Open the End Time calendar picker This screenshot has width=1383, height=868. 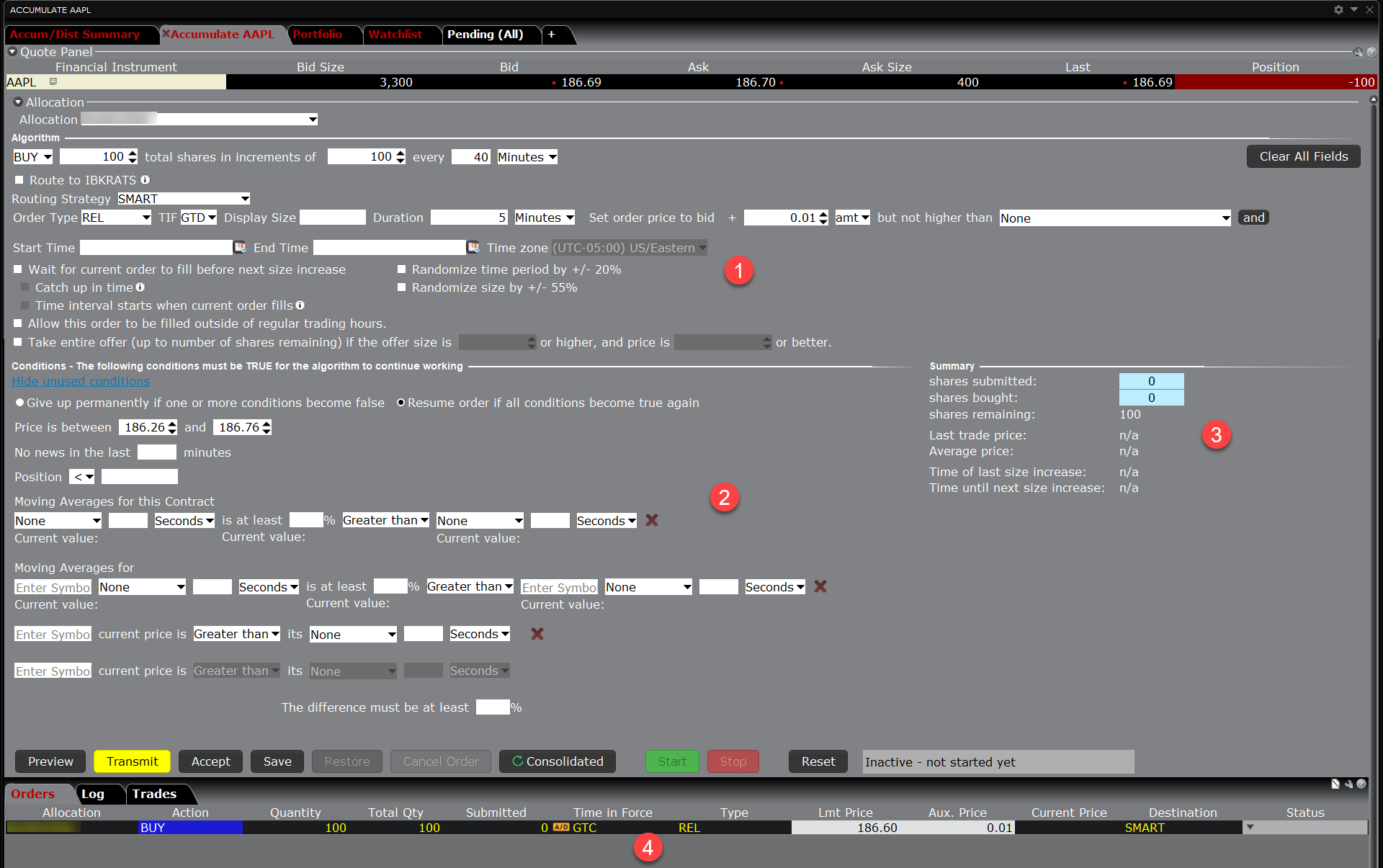(473, 247)
